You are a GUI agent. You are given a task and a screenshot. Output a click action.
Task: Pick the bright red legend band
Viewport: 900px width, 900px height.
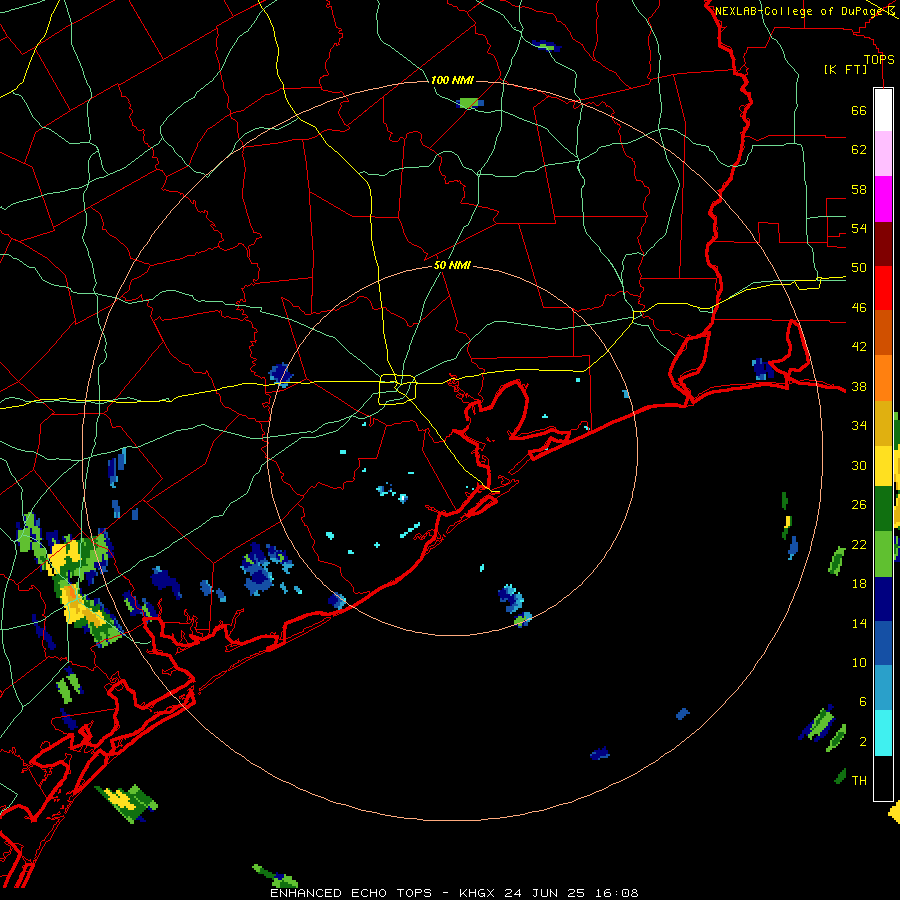coord(883,288)
